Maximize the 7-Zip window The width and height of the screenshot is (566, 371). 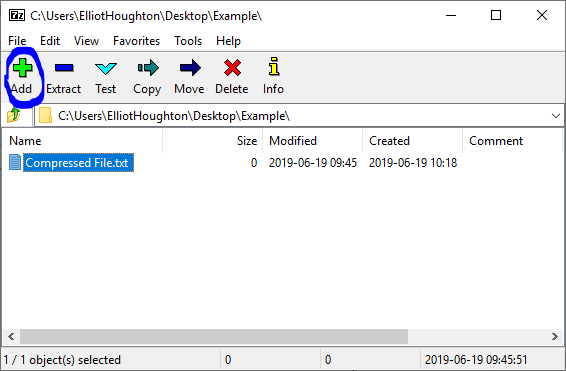click(496, 16)
